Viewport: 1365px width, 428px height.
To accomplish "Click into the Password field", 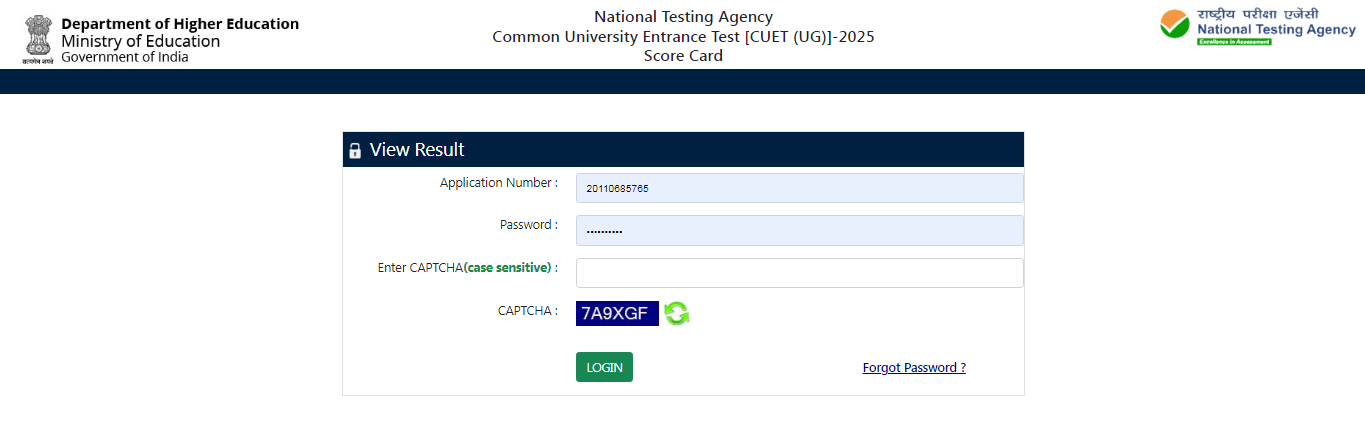I will tap(799, 230).
